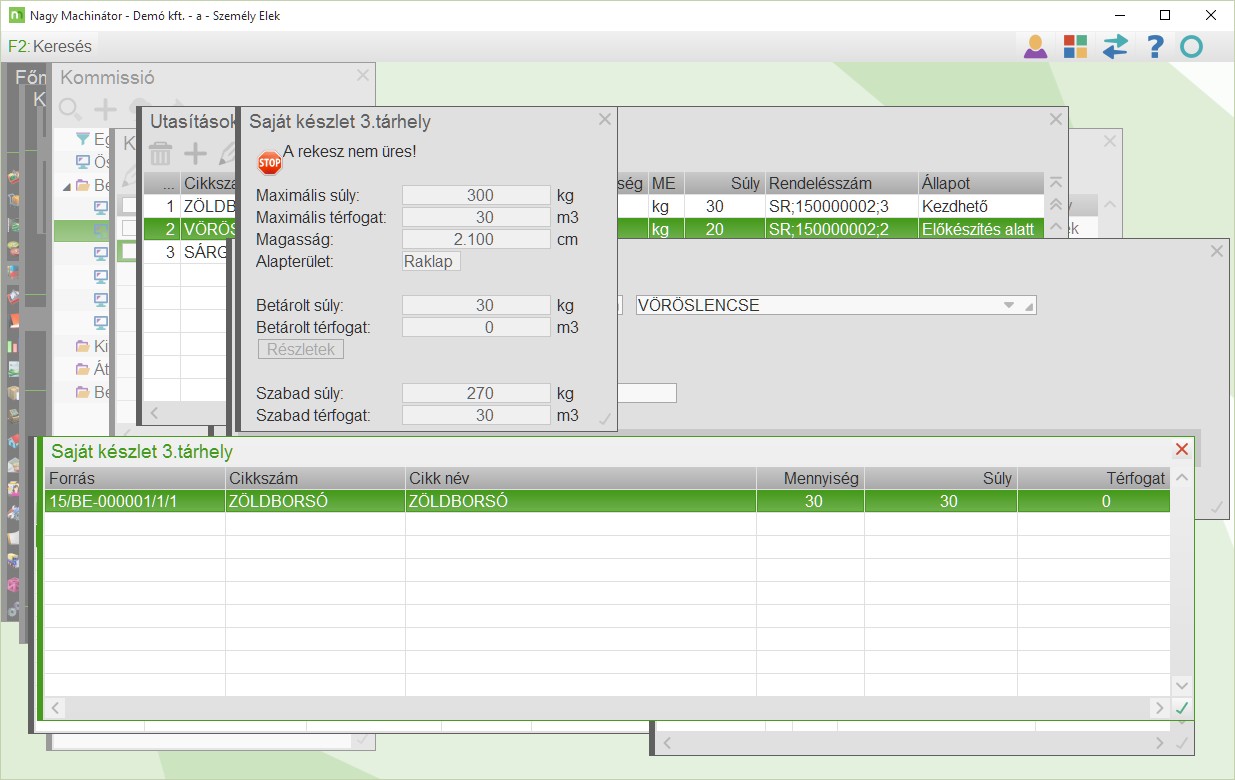Select the Ös monitor item in Kommissió tree
This screenshot has height=780, width=1235.
[93, 162]
